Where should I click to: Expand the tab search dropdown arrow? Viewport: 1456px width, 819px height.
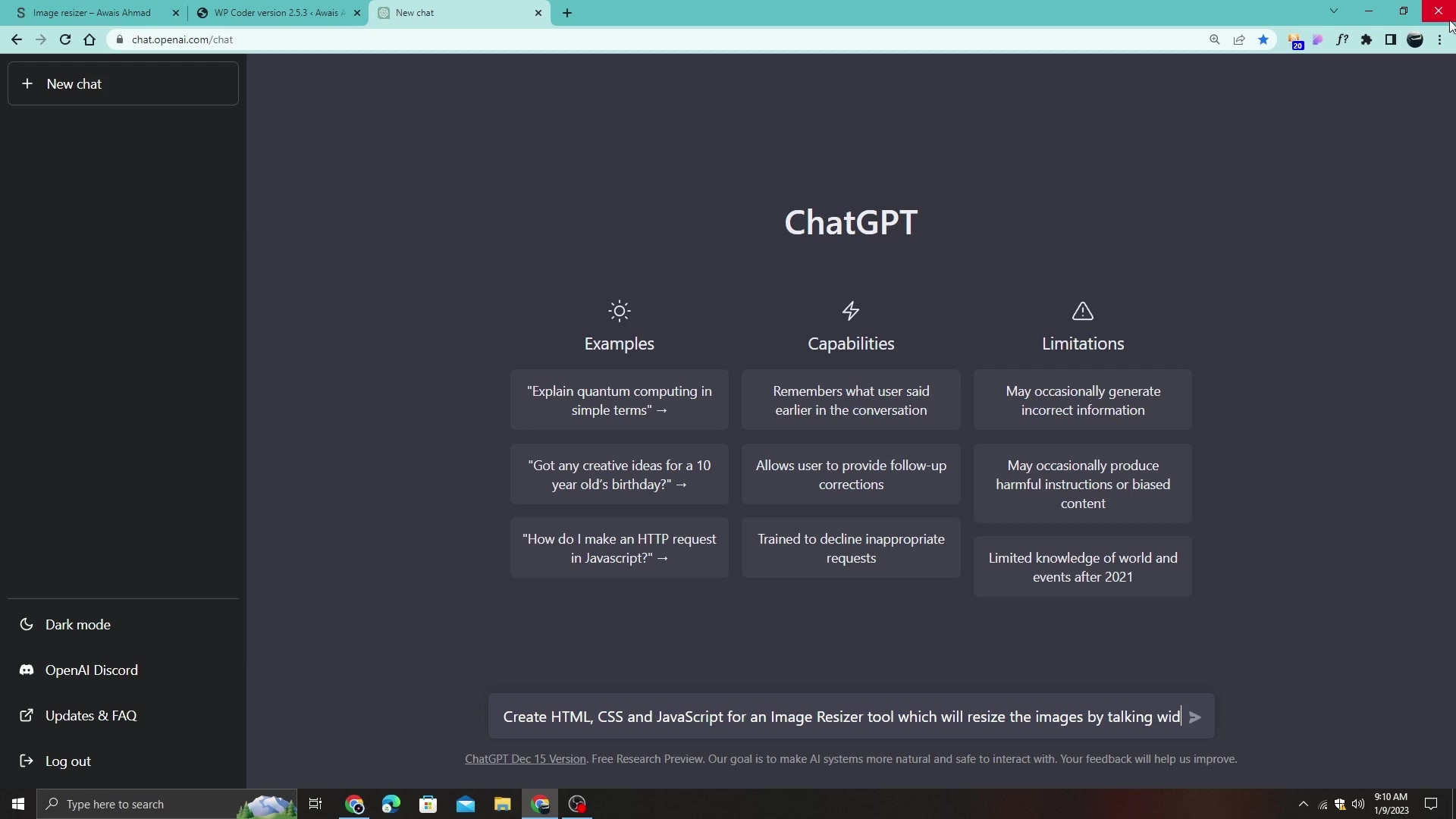pos(1334,11)
